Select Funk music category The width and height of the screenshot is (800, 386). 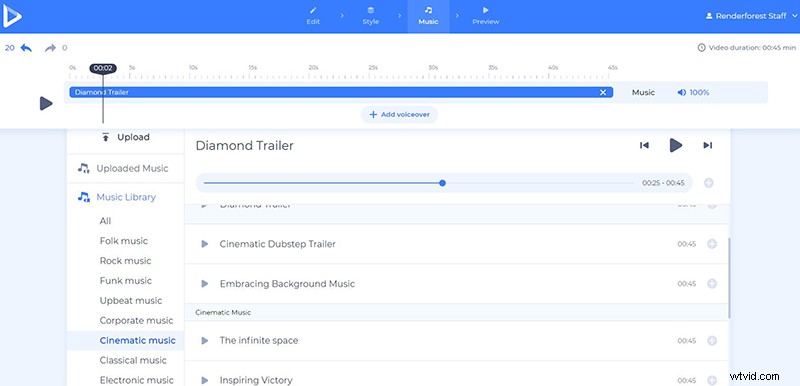(x=126, y=280)
